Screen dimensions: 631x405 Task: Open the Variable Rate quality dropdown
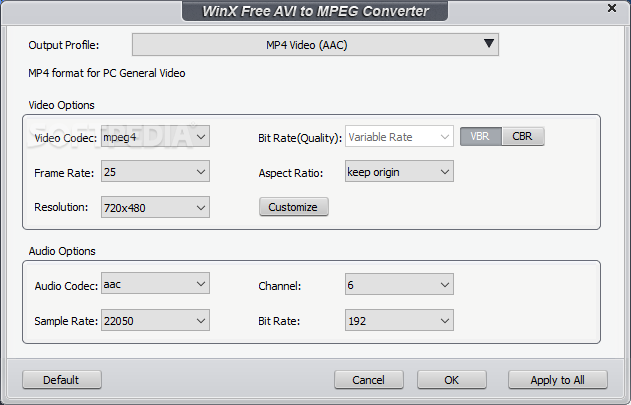399,137
